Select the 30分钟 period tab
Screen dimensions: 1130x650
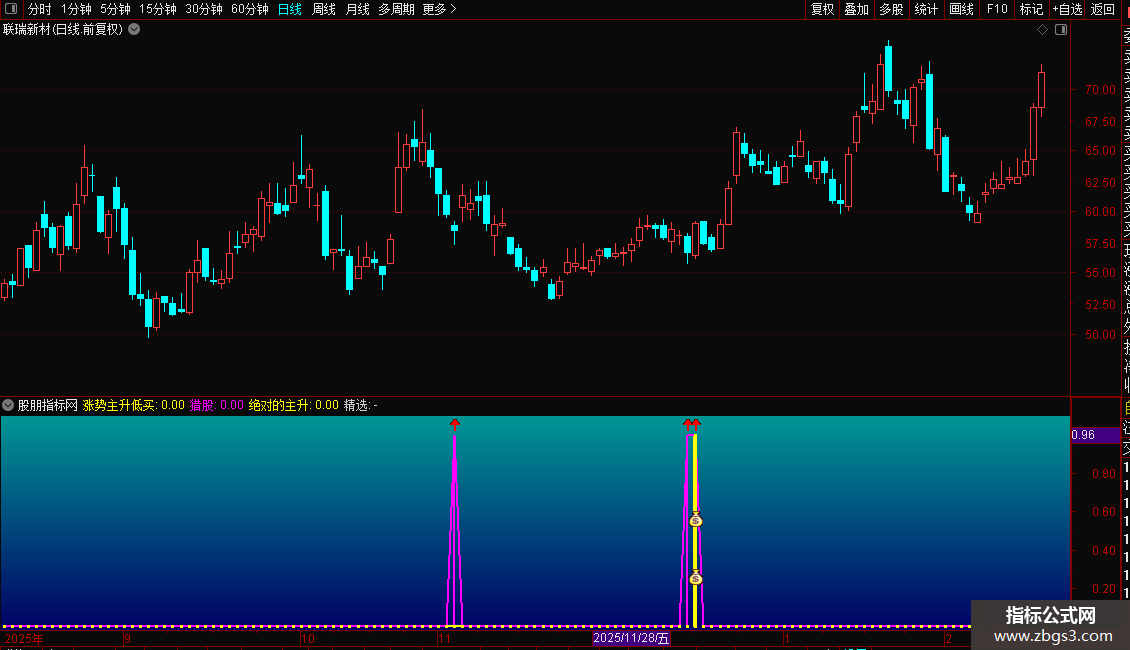click(204, 9)
